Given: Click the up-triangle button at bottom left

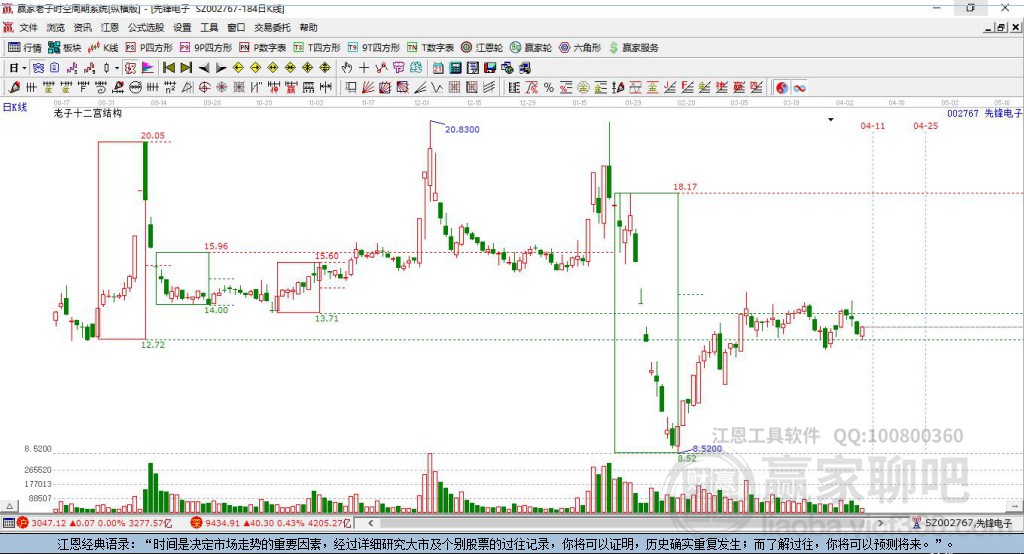Looking at the screenshot, I should [x=9, y=506].
